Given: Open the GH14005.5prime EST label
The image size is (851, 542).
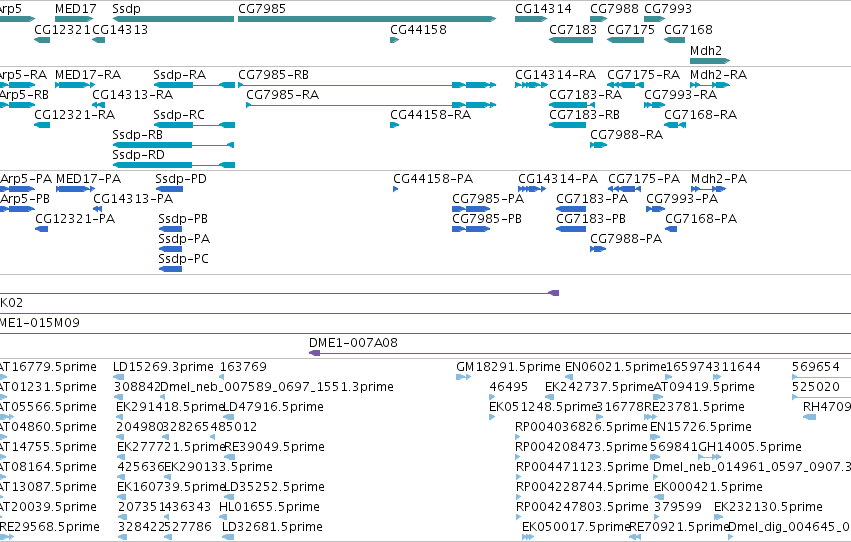Looking at the screenshot, I should (x=750, y=447).
